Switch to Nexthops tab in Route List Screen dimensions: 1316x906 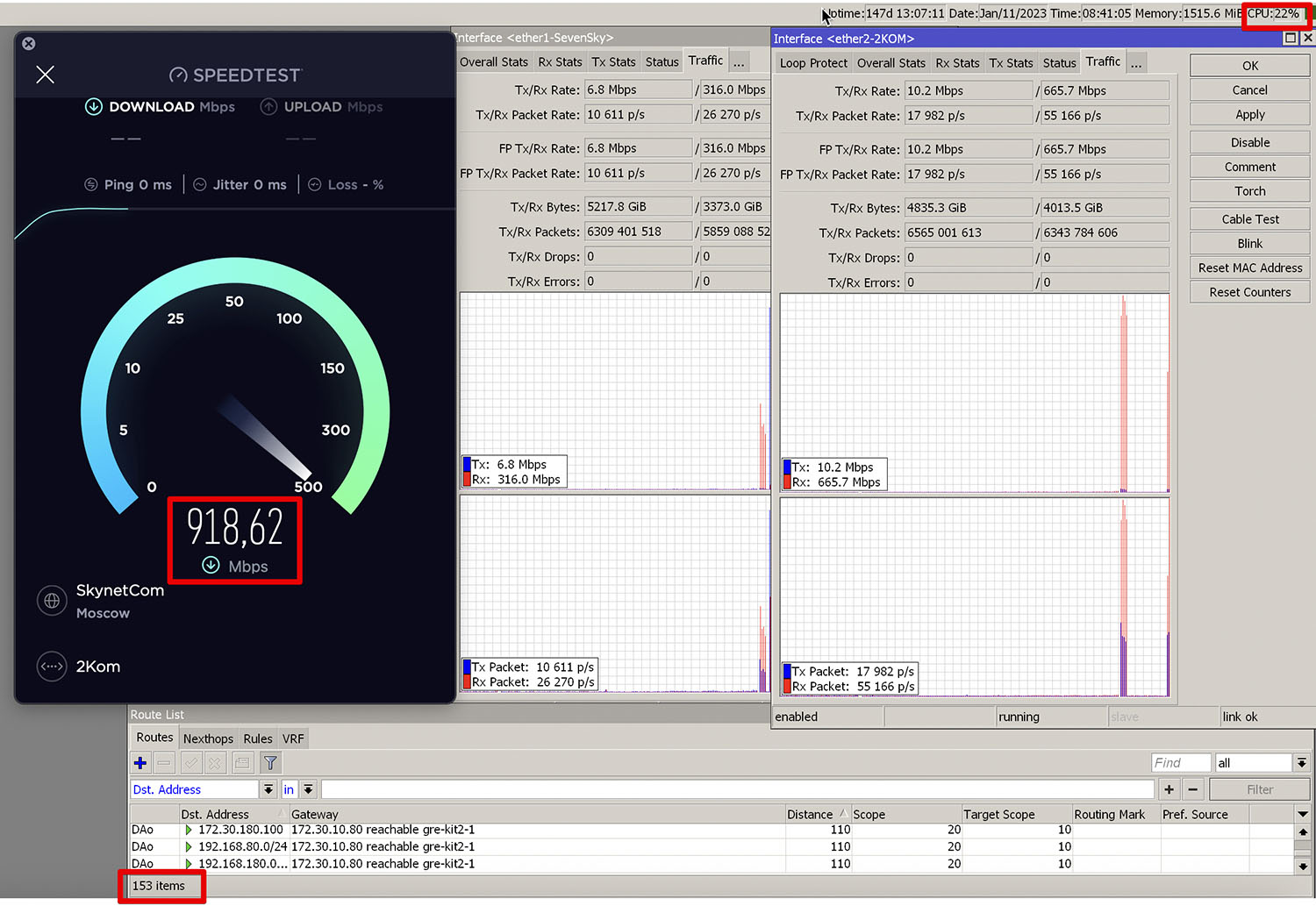pyautogui.click(x=208, y=738)
